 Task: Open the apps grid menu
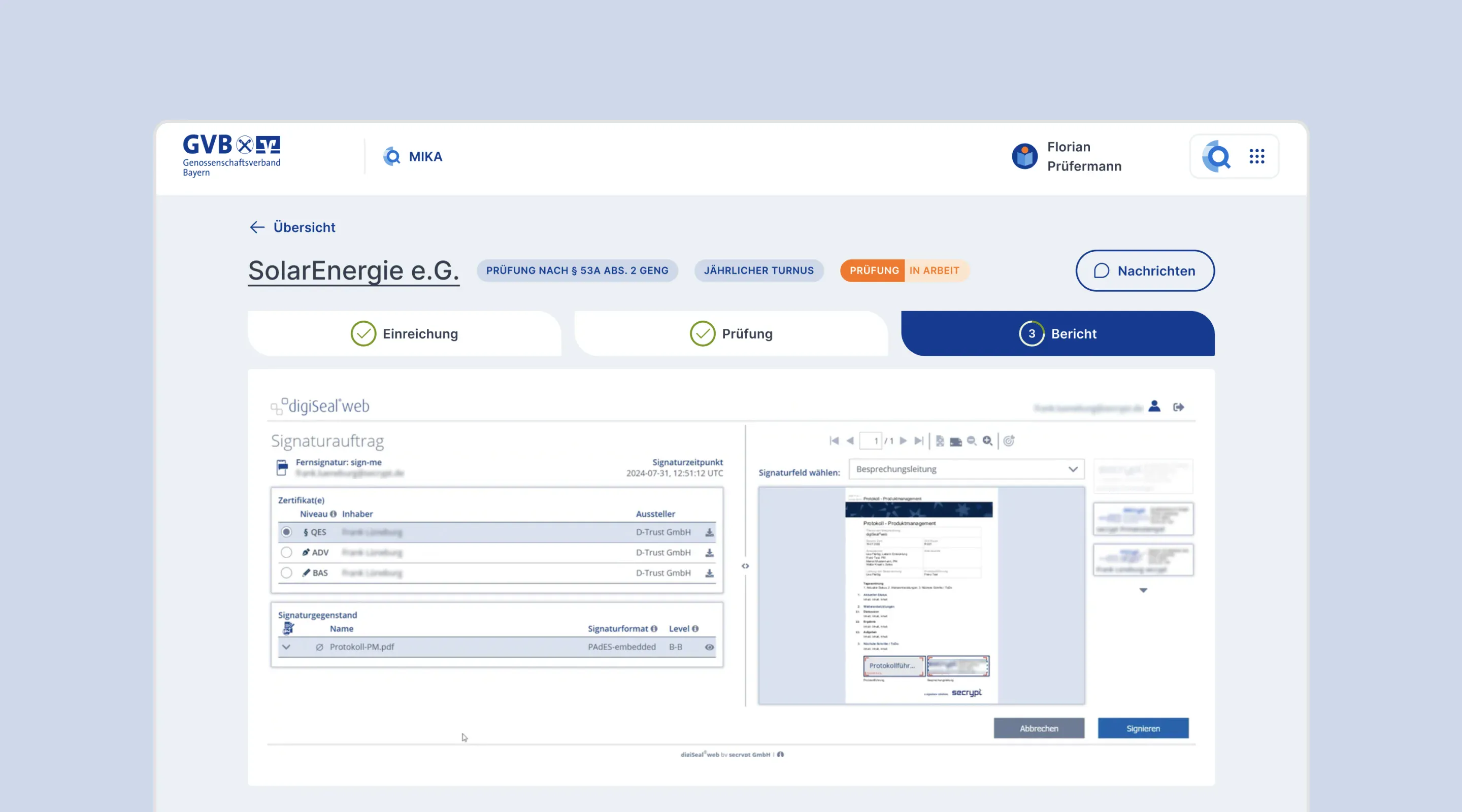(x=1256, y=157)
